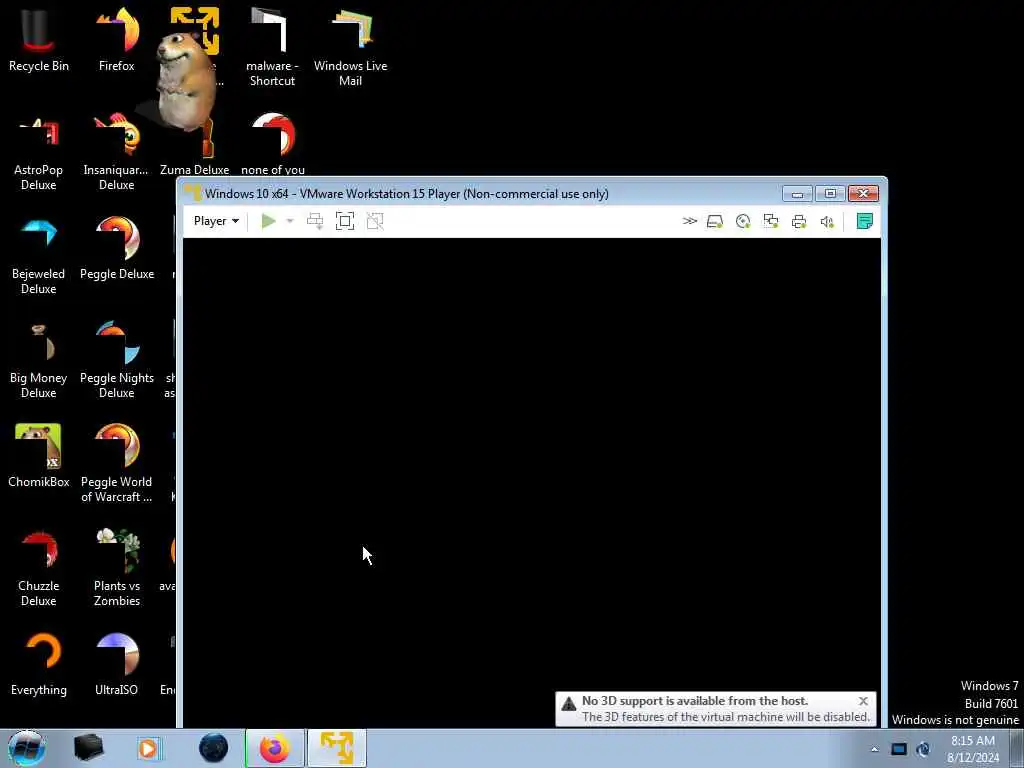
Task: Select the Everything search desktop icon
Action: (x=39, y=664)
